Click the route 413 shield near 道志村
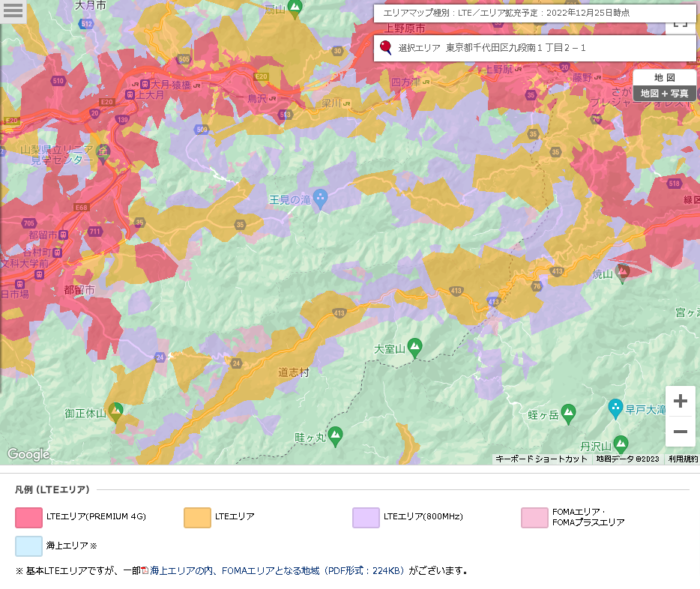 click(339, 313)
